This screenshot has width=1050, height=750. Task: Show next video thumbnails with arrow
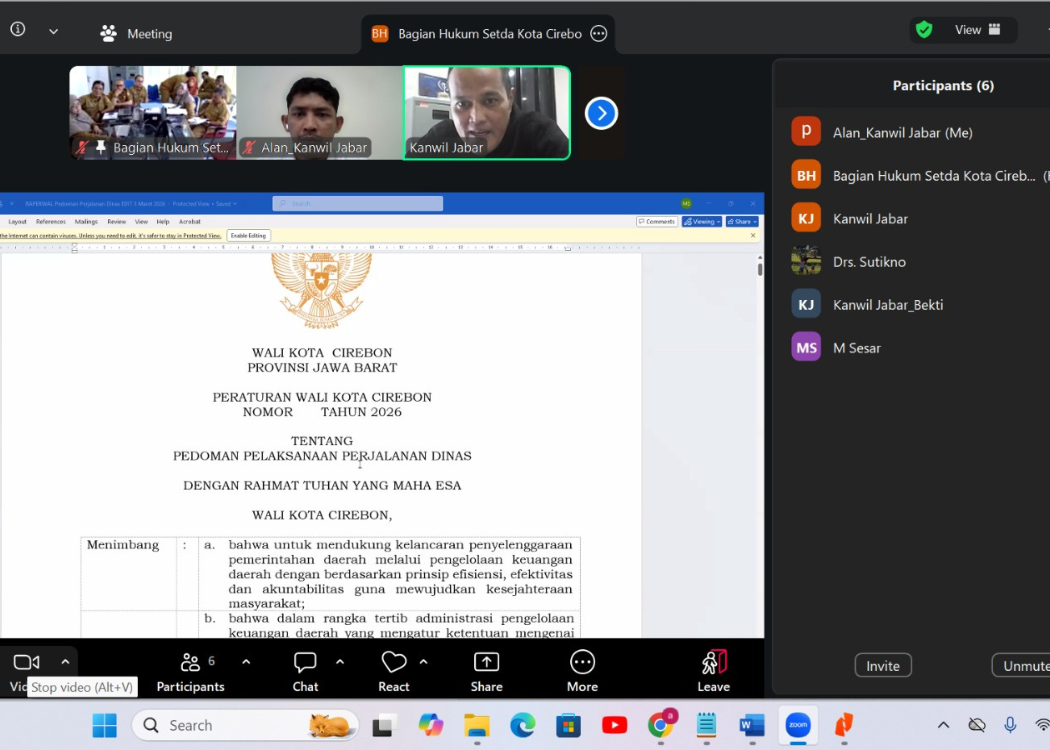[601, 113]
